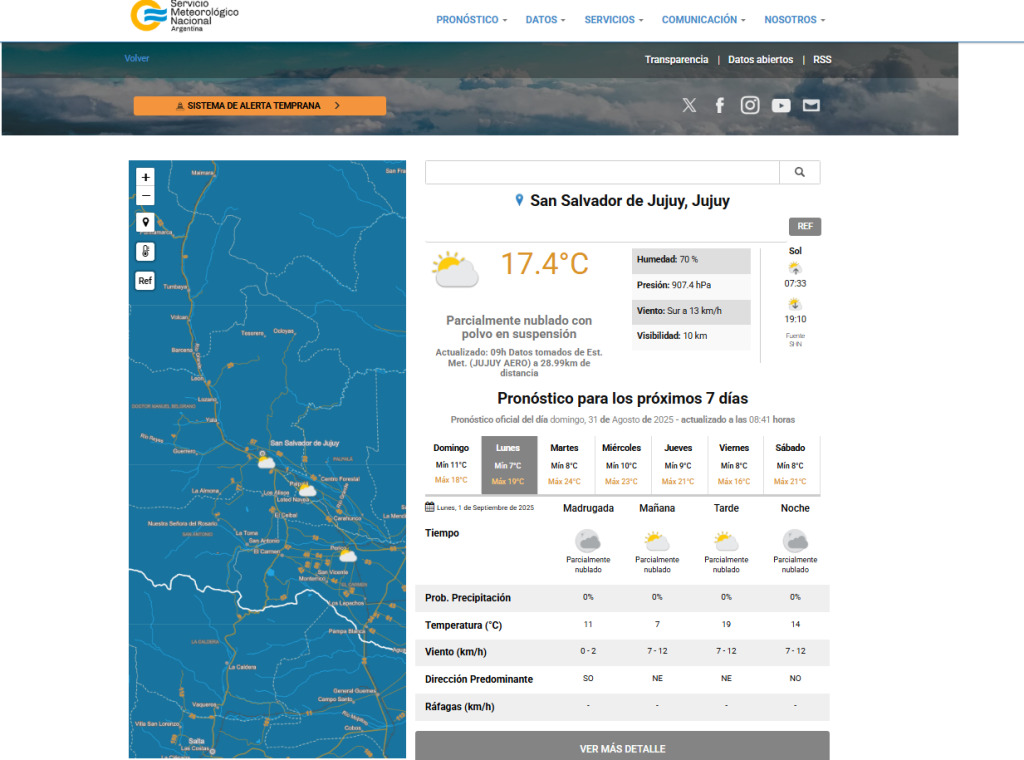Toggle the map Ref legend button
The height and width of the screenshot is (760, 1024).
[146, 280]
